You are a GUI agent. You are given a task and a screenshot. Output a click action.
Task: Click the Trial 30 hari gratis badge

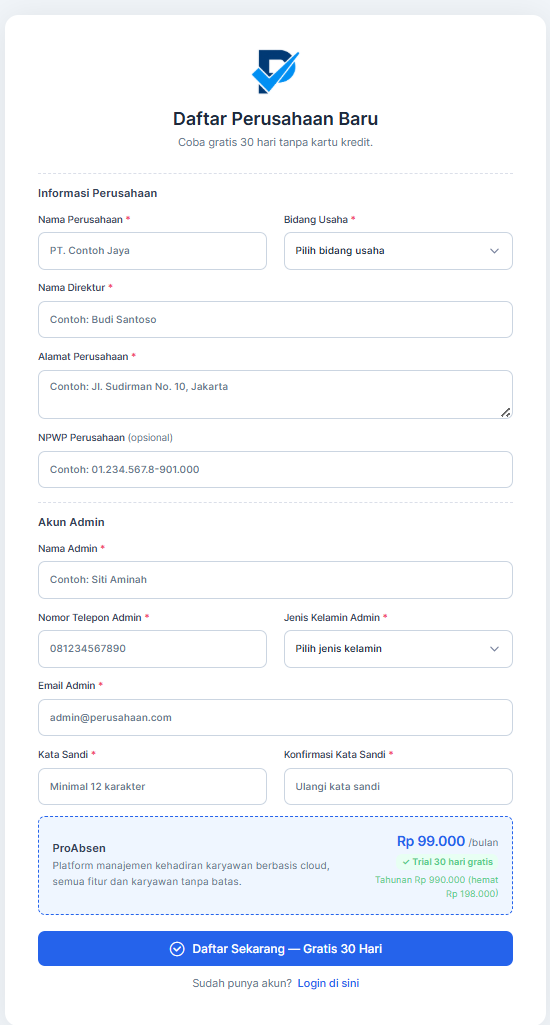pyautogui.click(x=447, y=862)
